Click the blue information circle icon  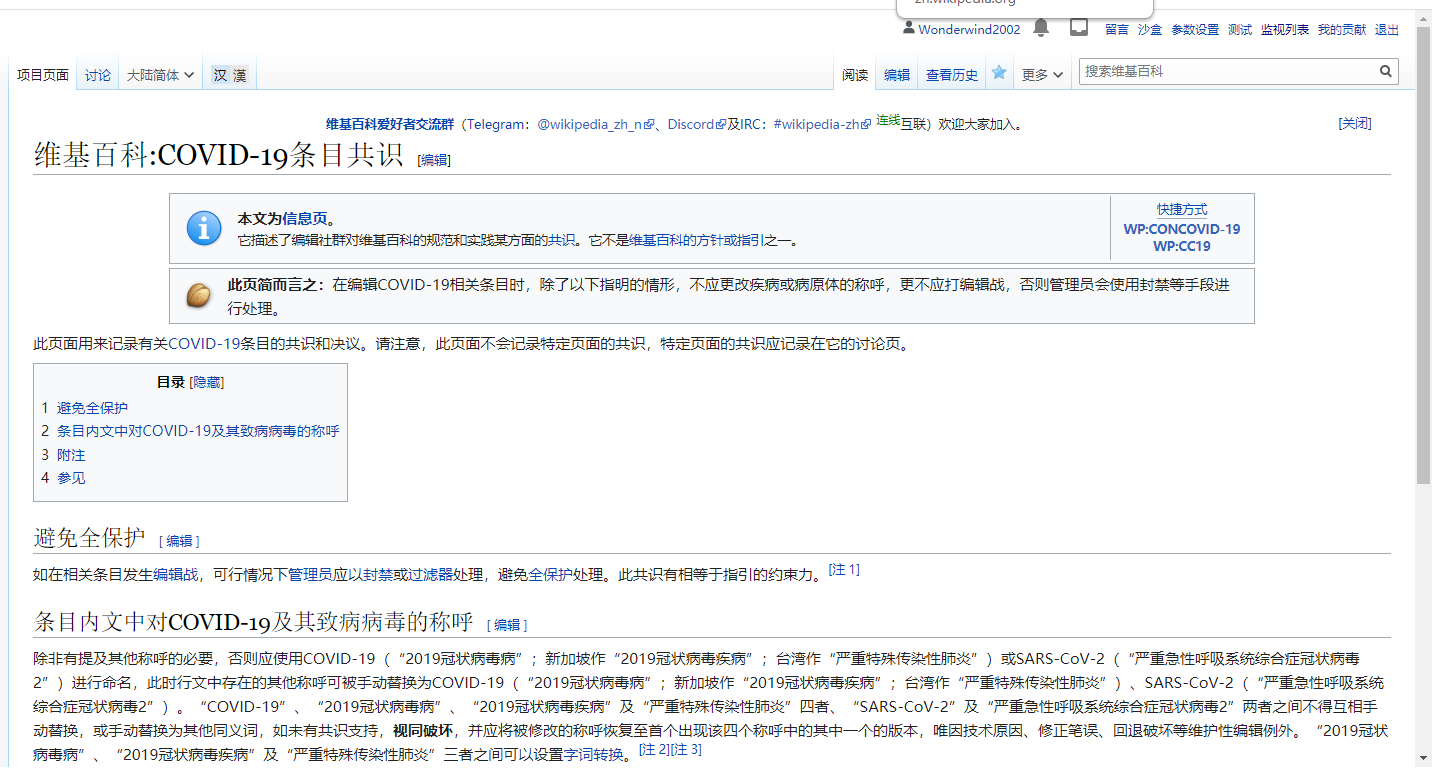point(204,228)
